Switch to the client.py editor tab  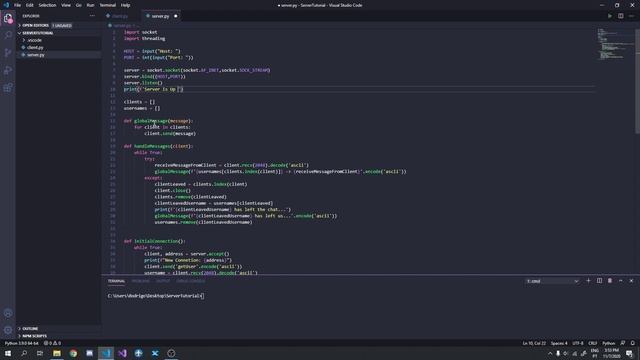tap(120, 16)
